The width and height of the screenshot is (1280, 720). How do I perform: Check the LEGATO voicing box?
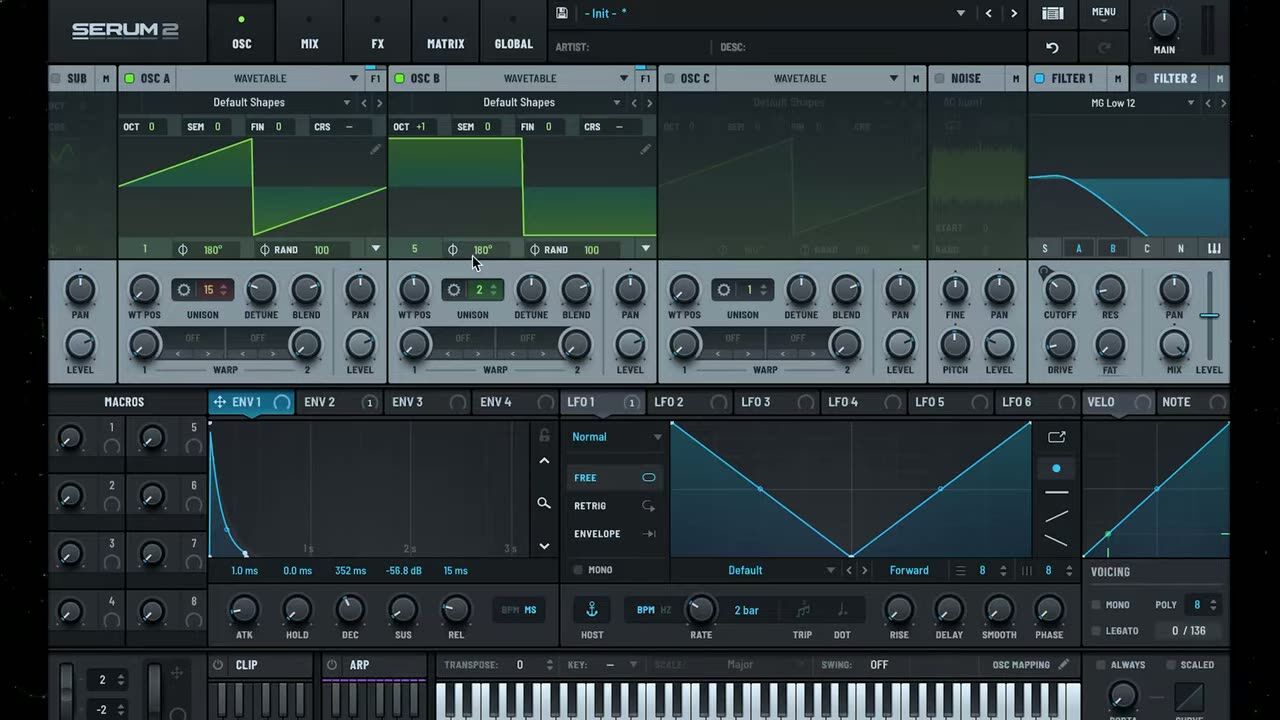(x=1097, y=631)
